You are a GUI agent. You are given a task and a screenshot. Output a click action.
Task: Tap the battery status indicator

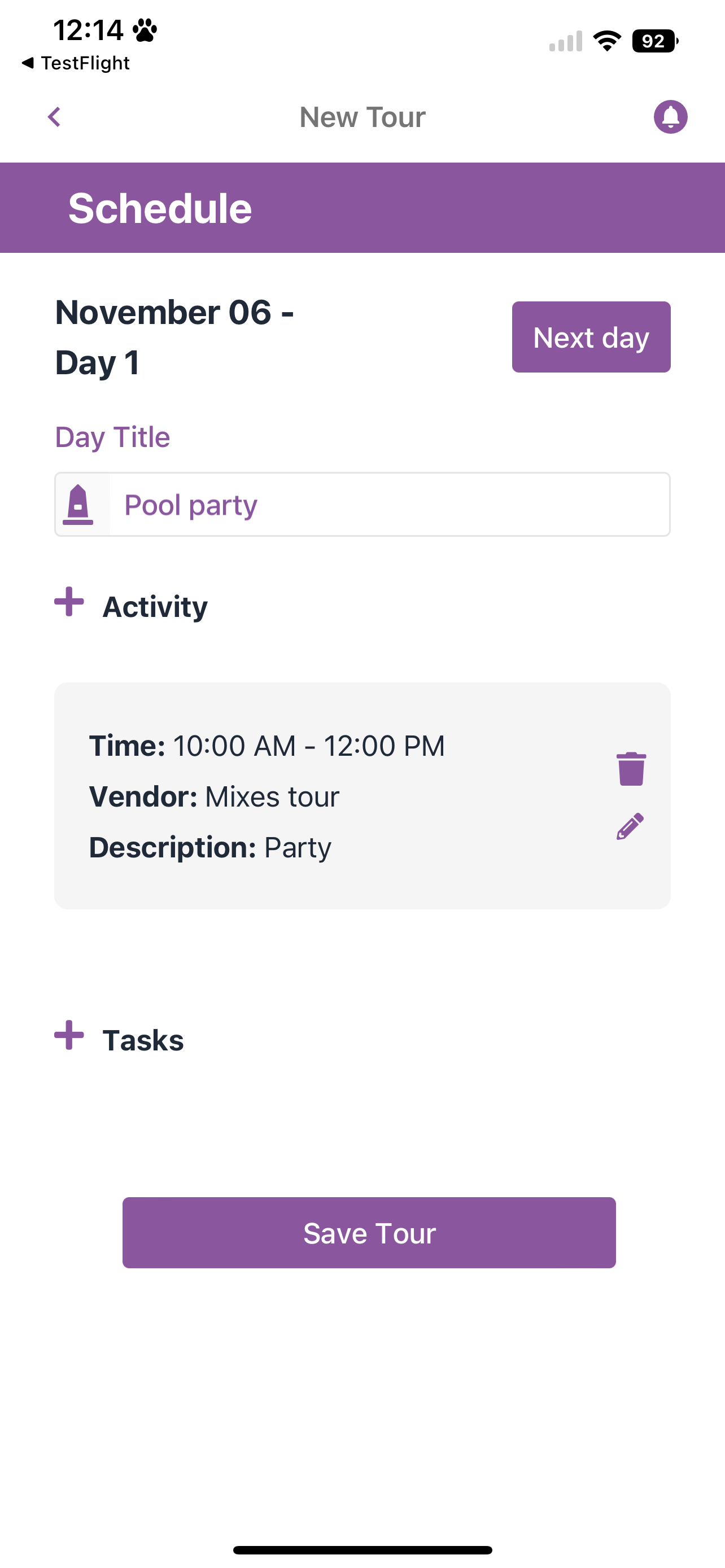[x=655, y=41]
